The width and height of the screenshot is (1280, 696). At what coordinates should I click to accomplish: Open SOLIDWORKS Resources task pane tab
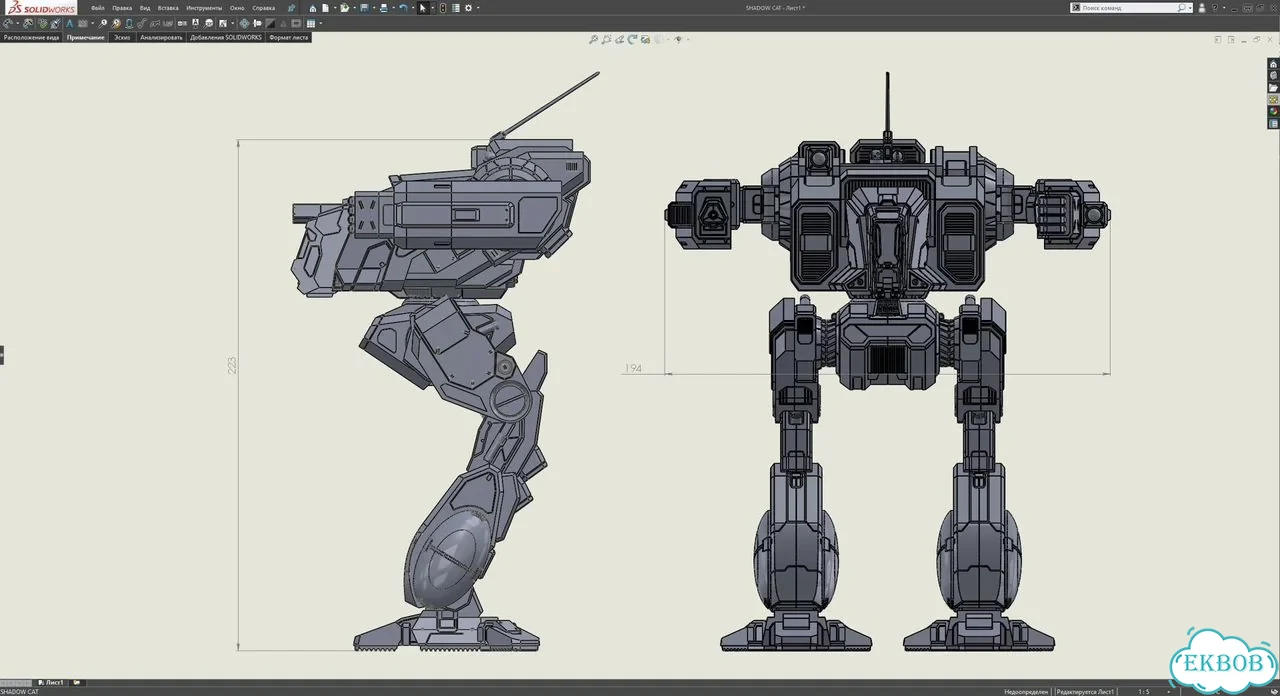[1273, 64]
